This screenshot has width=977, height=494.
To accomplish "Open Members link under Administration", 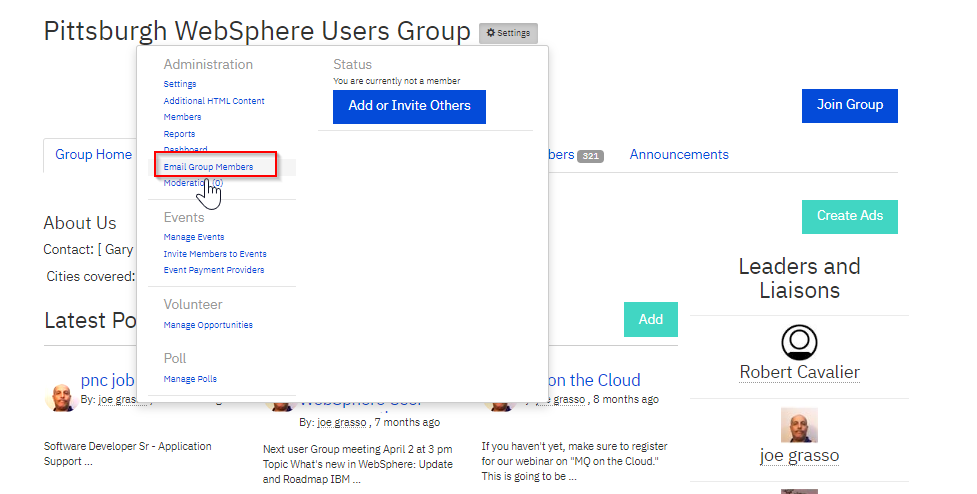I will tap(182, 117).
